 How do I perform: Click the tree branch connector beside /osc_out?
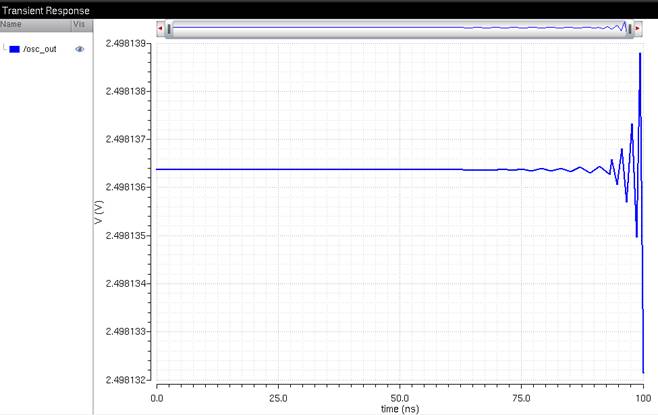coord(5,48)
